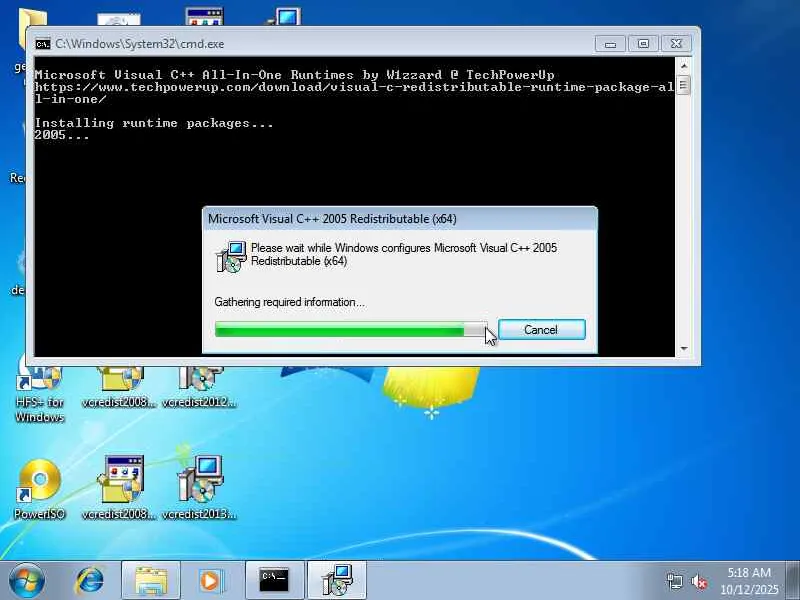
Task: Click the Microsoft Visual C++ 2005 Redistributable dialog title
Action: [x=332, y=219]
